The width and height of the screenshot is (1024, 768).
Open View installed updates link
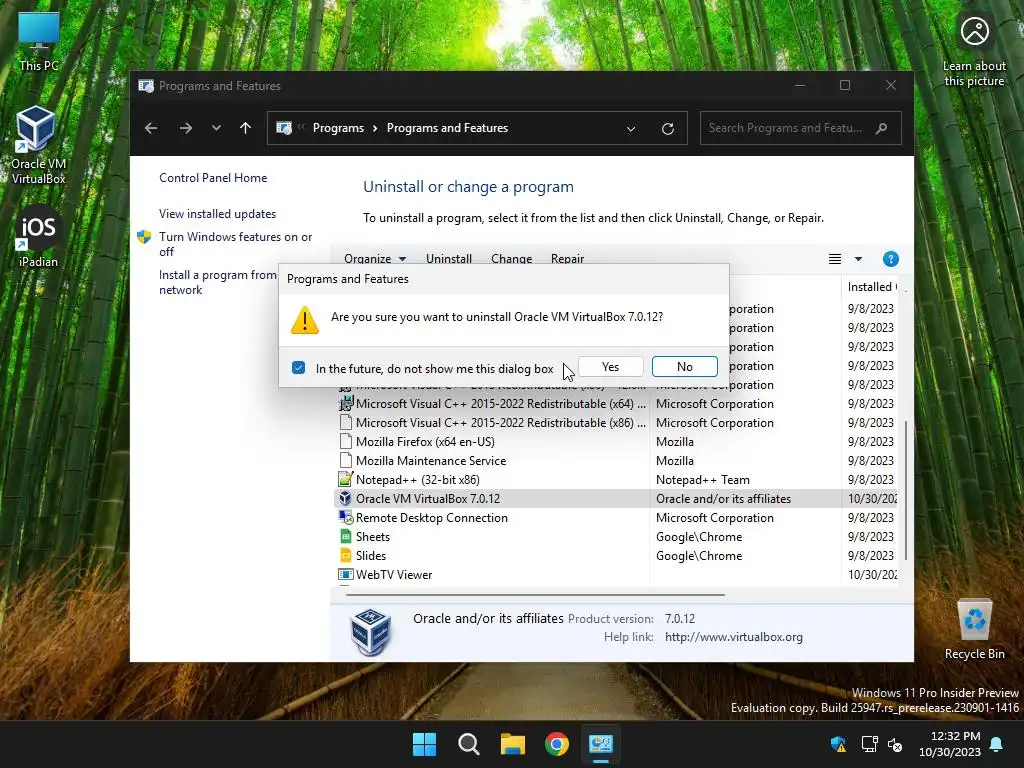point(217,214)
